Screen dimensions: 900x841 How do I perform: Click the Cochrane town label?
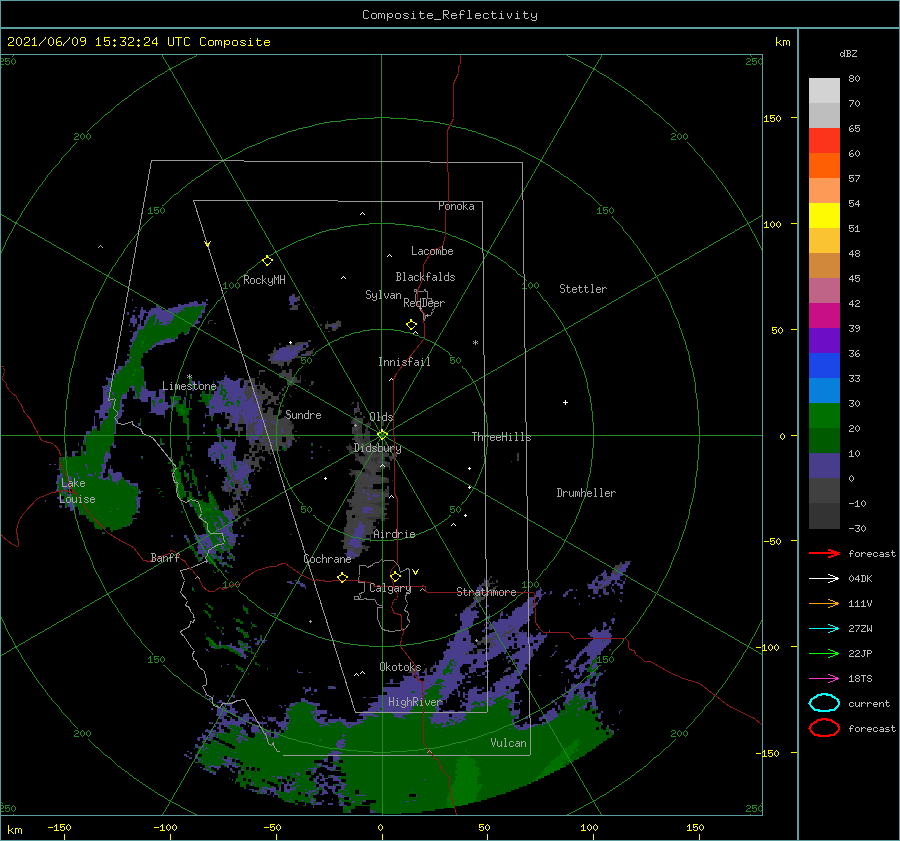(x=327, y=559)
